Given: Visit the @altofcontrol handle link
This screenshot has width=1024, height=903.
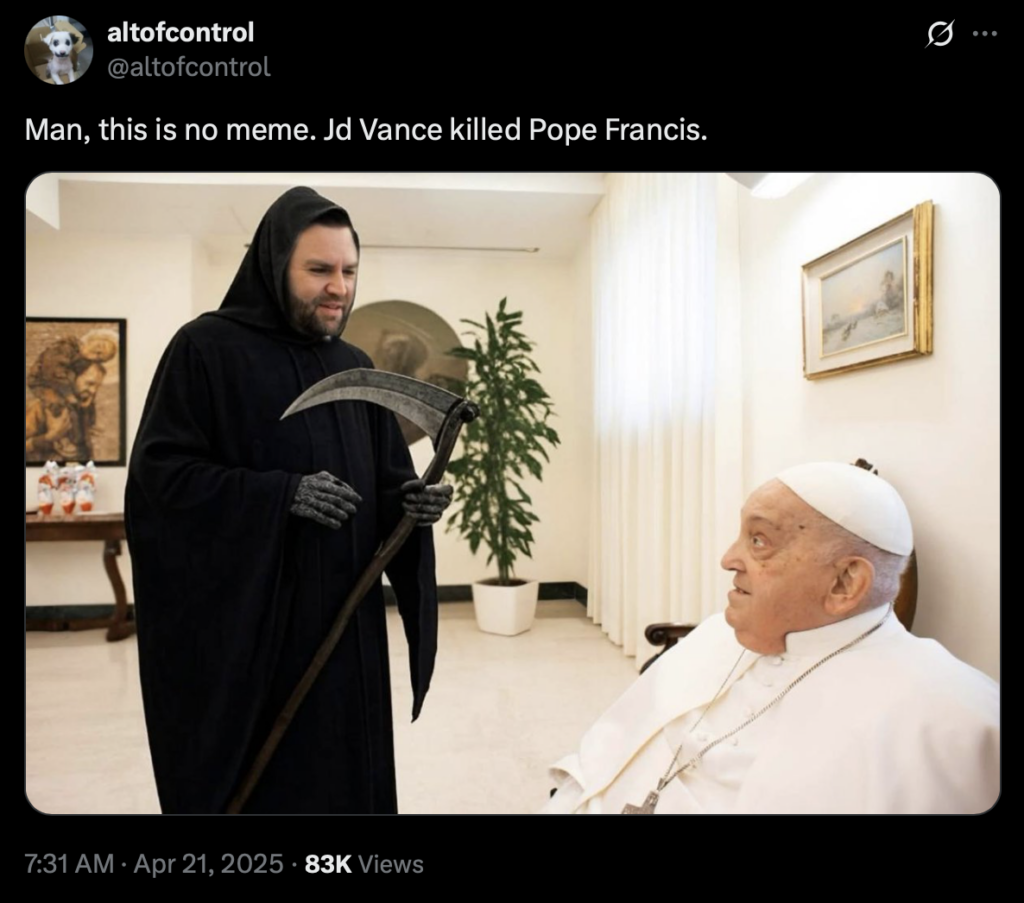Looking at the screenshot, I should point(188,67).
